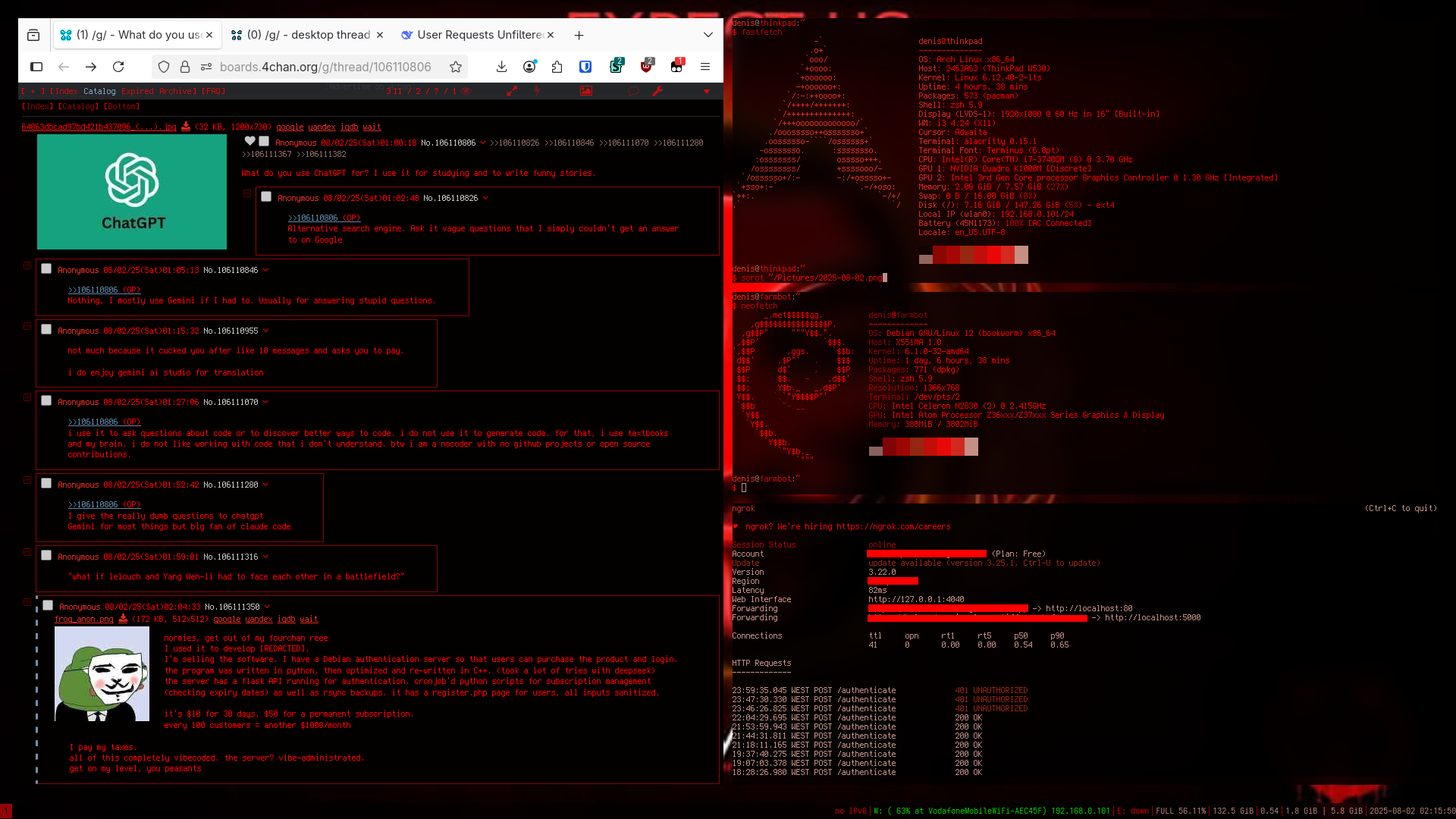Jump to thread [Bottom] link
This screenshot has width=1456, height=819.
(x=122, y=107)
